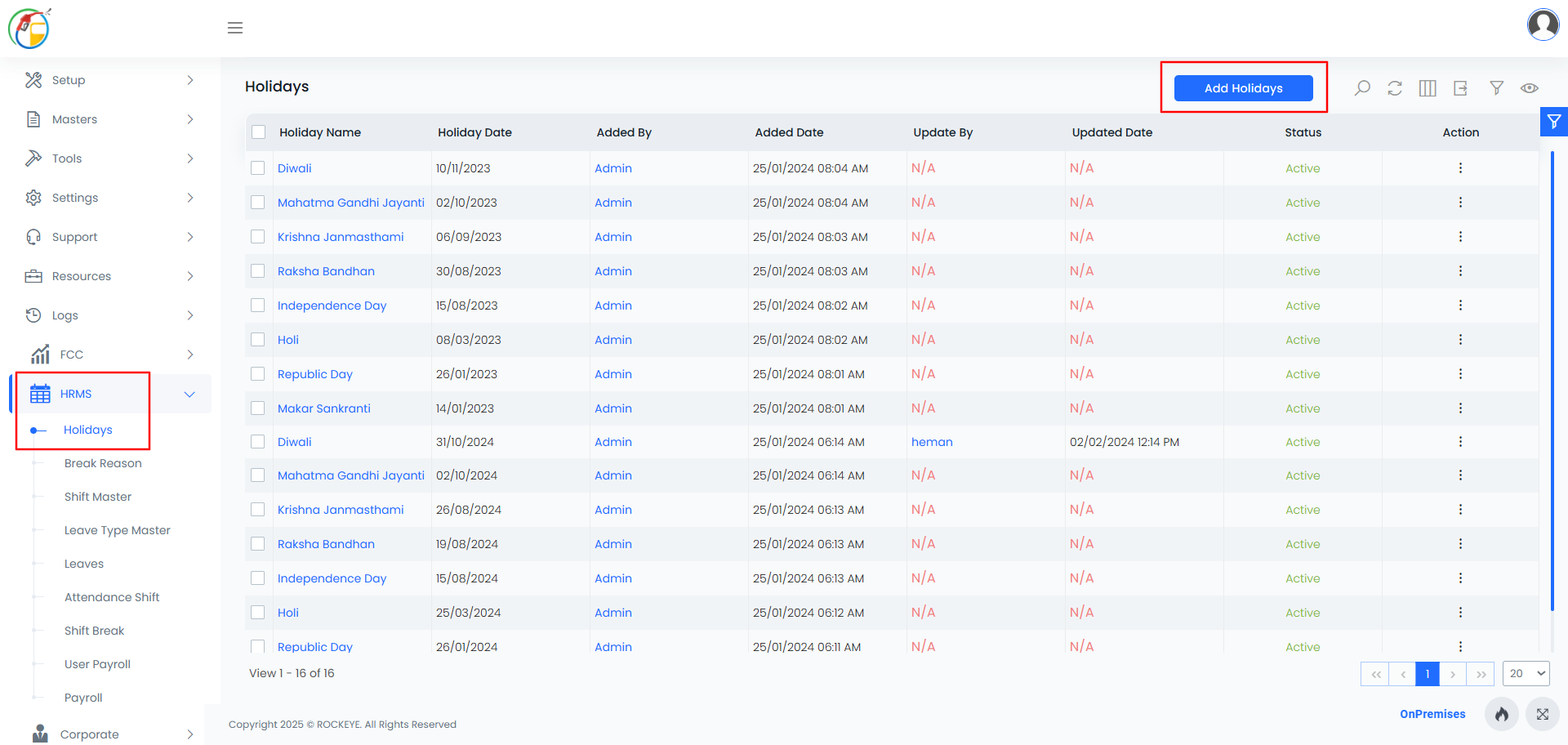Expand the Setup menu
The image size is (1568, 745).
click(x=110, y=80)
